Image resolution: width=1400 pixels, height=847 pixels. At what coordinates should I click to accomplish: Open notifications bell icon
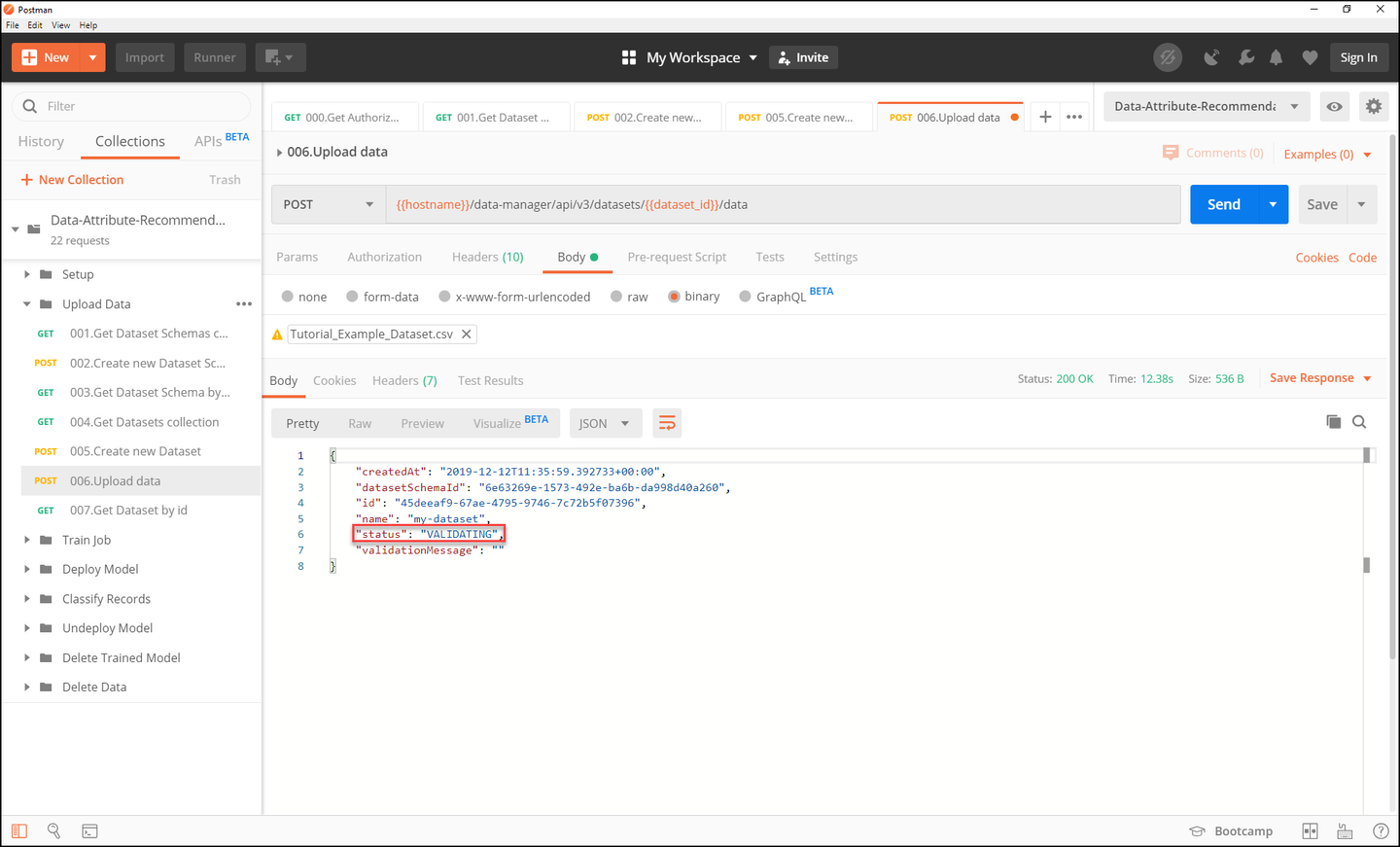1277,57
